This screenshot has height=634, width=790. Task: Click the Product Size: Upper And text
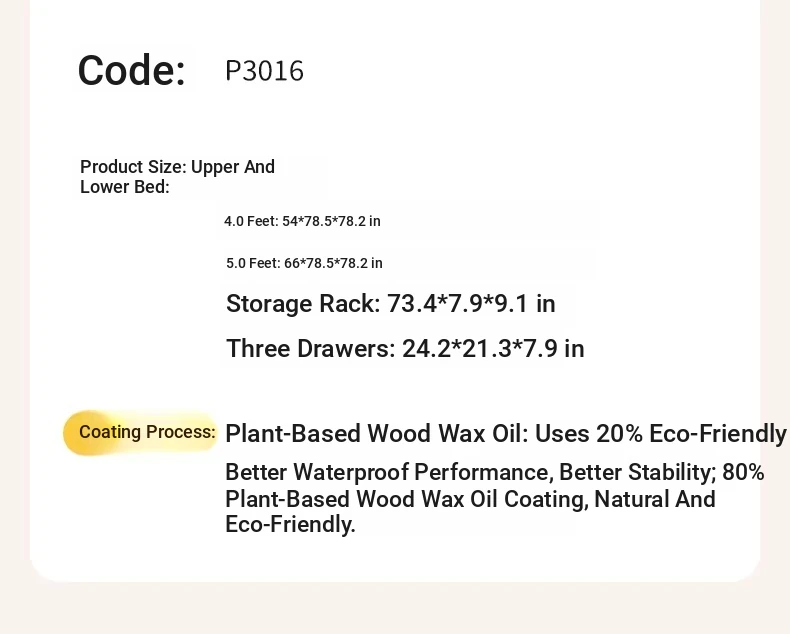(177, 167)
